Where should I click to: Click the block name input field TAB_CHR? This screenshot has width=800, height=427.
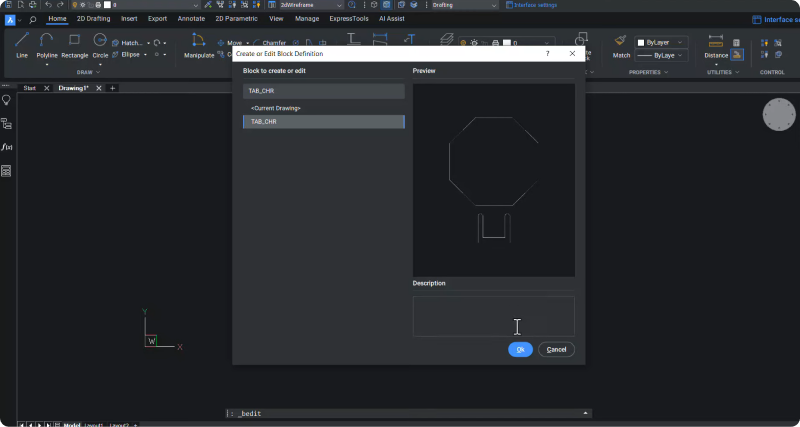324,91
